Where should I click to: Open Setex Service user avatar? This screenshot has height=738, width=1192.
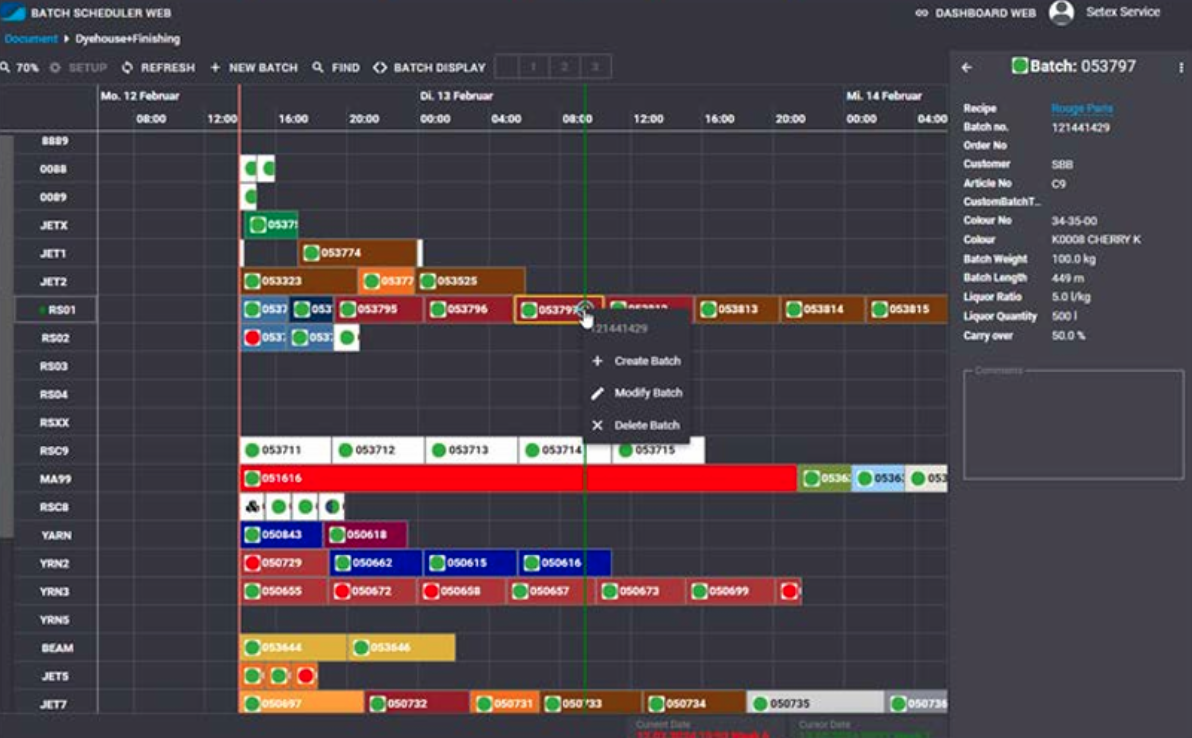click(1061, 12)
